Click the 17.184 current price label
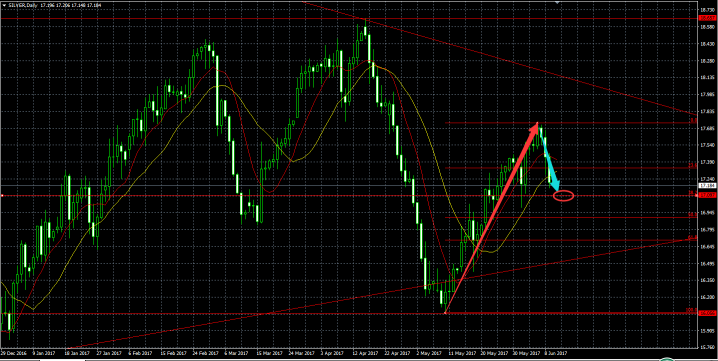The height and width of the screenshot is (361, 718). [x=707, y=186]
